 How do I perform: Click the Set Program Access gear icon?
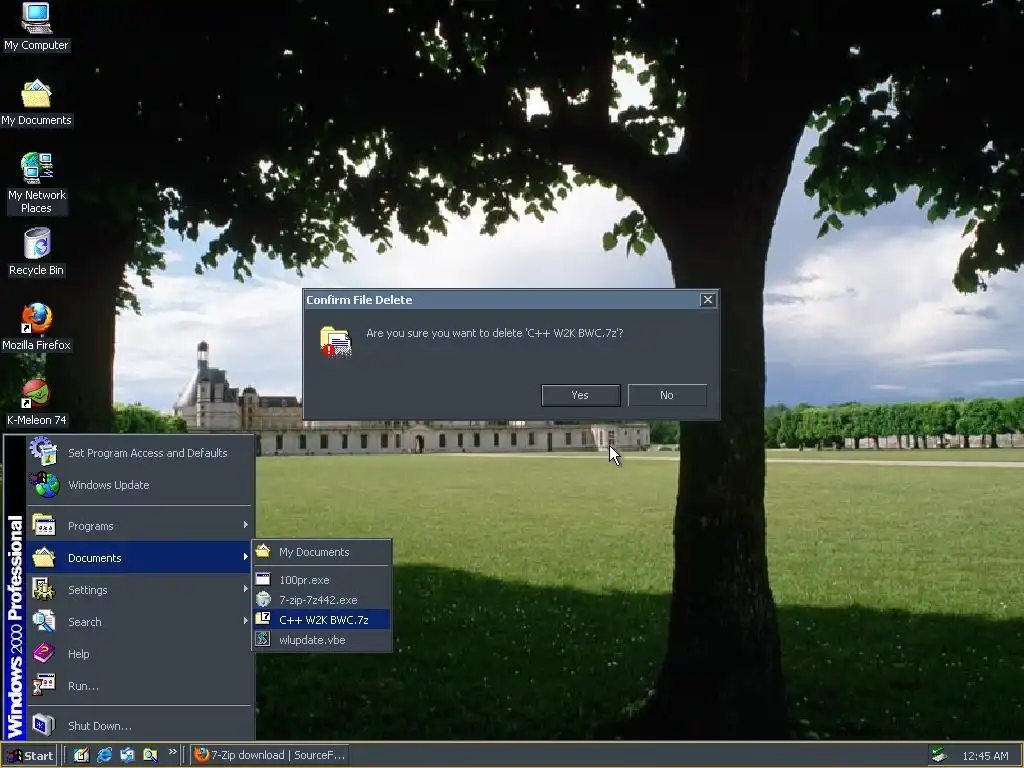point(43,451)
